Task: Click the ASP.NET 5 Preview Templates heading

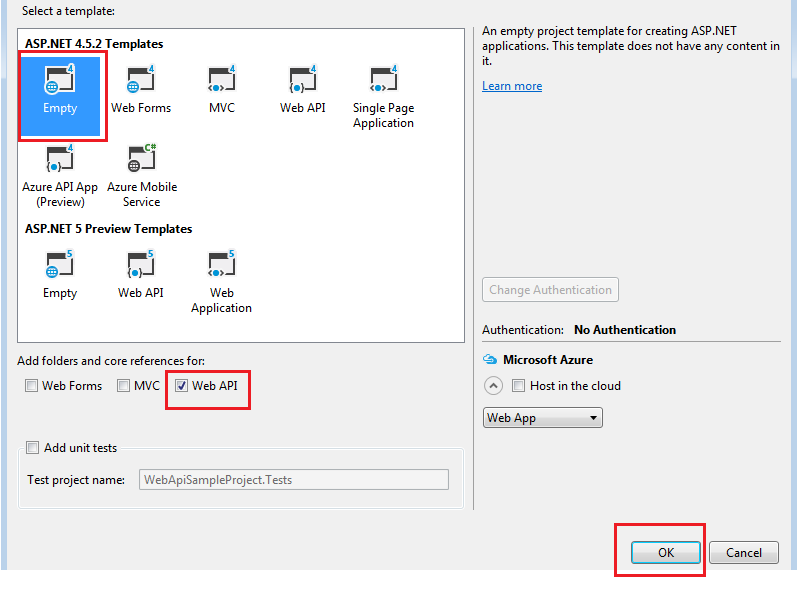Action: 108,229
